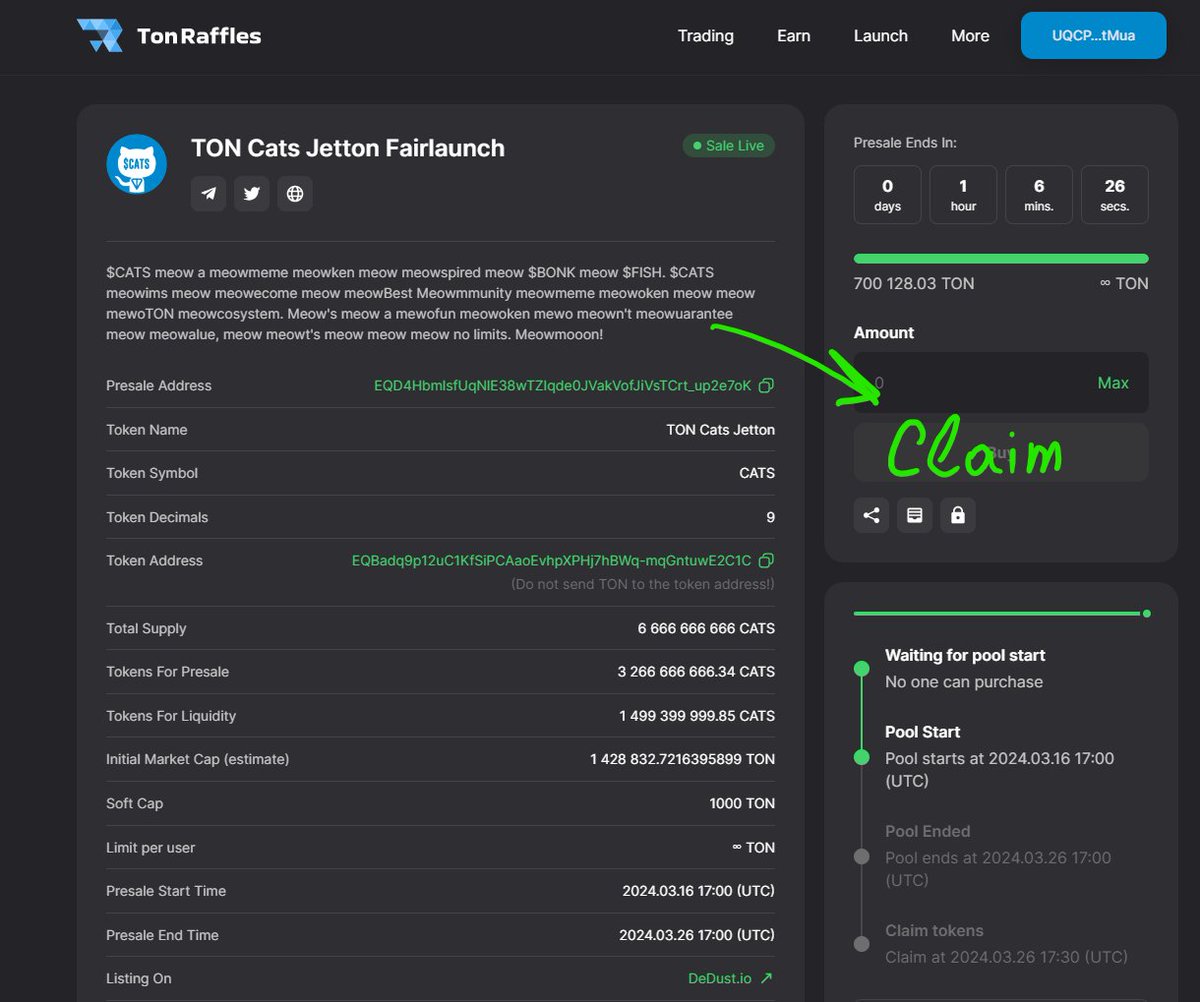This screenshot has width=1200, height=1002.
Task: Click the Total Supply value 6 666 666 666 CATS
Action: [x=706, y=629]
